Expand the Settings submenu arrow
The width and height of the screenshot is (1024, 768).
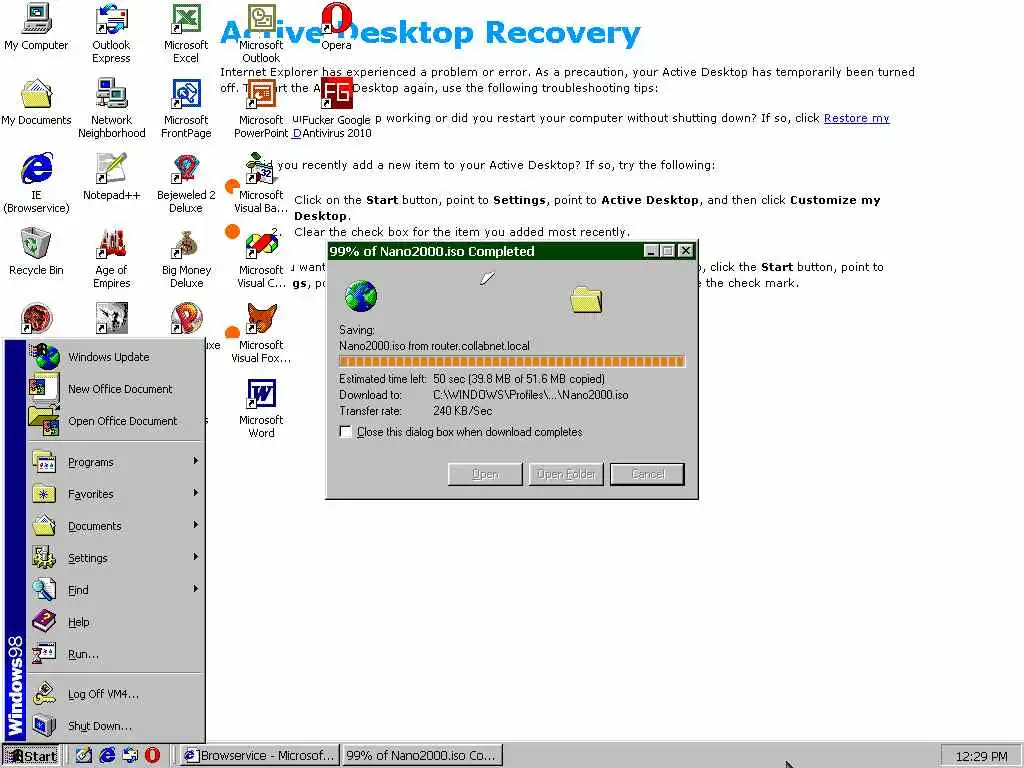195,557
